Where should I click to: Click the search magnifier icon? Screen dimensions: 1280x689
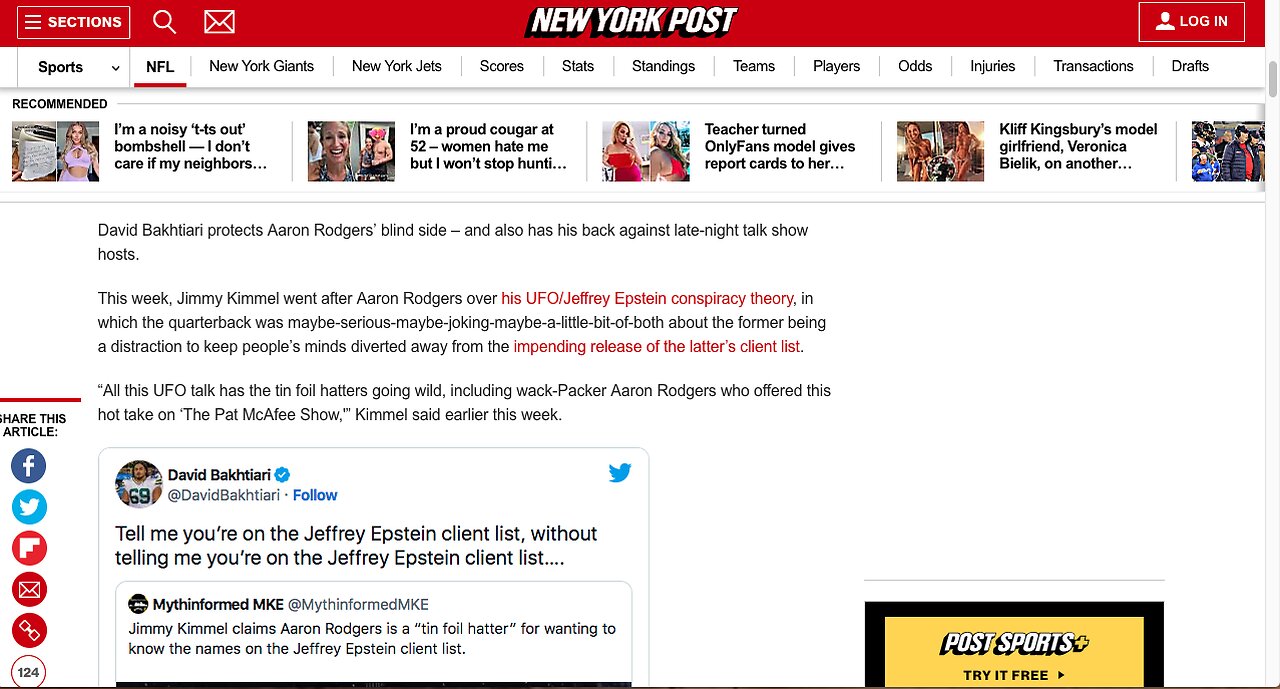pos(164,21)
